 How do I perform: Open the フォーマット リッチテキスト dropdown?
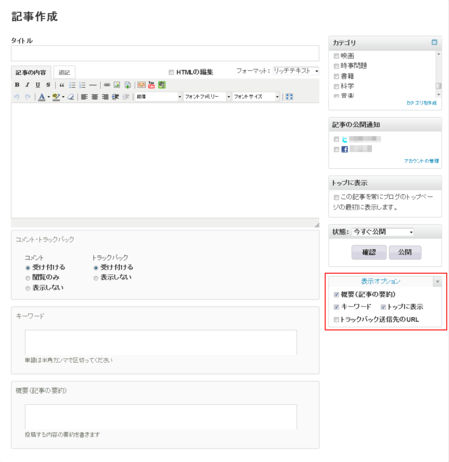pos(296,71)
